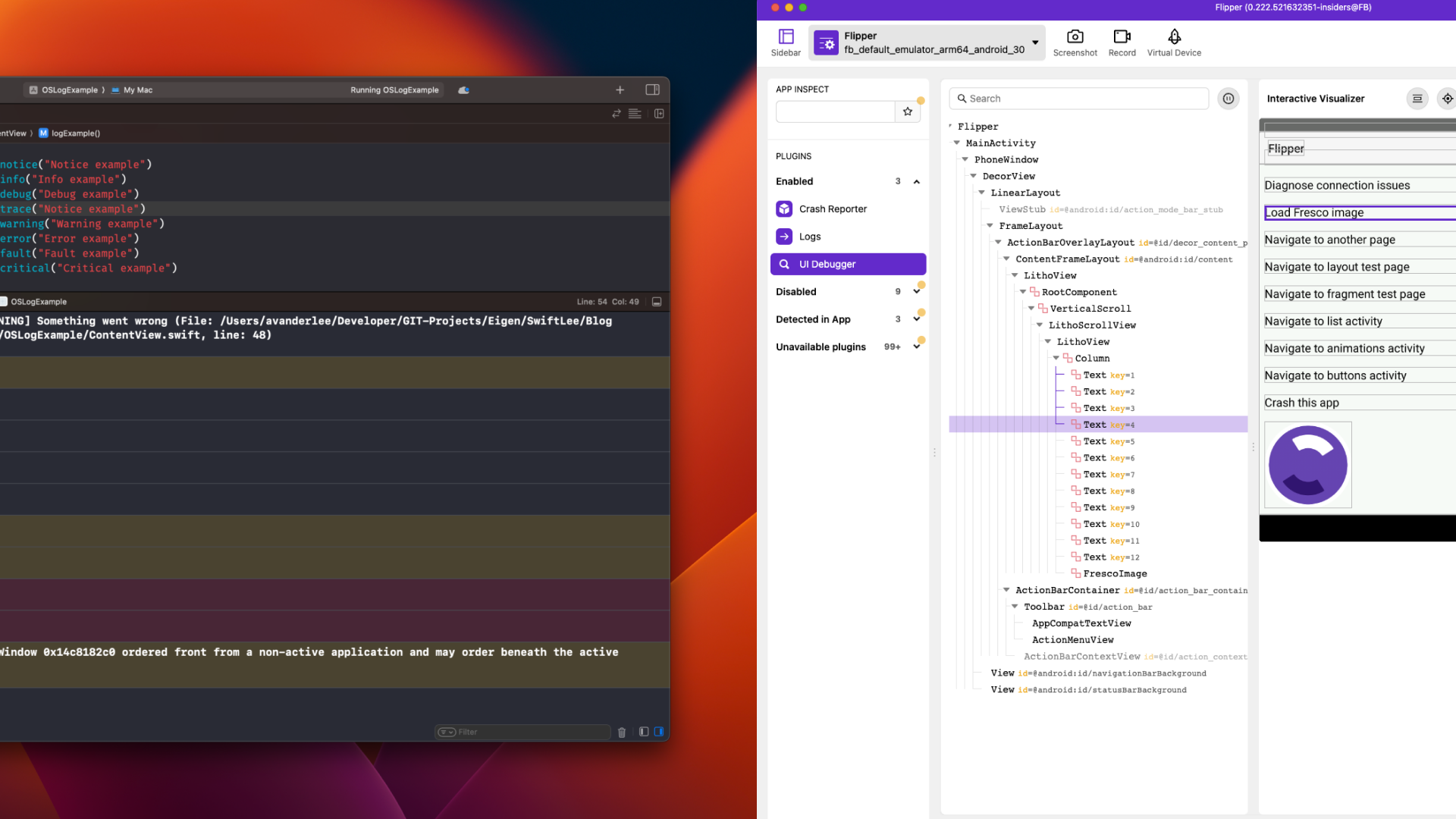Click the Xcode related items arrows icon

[616, 114]
